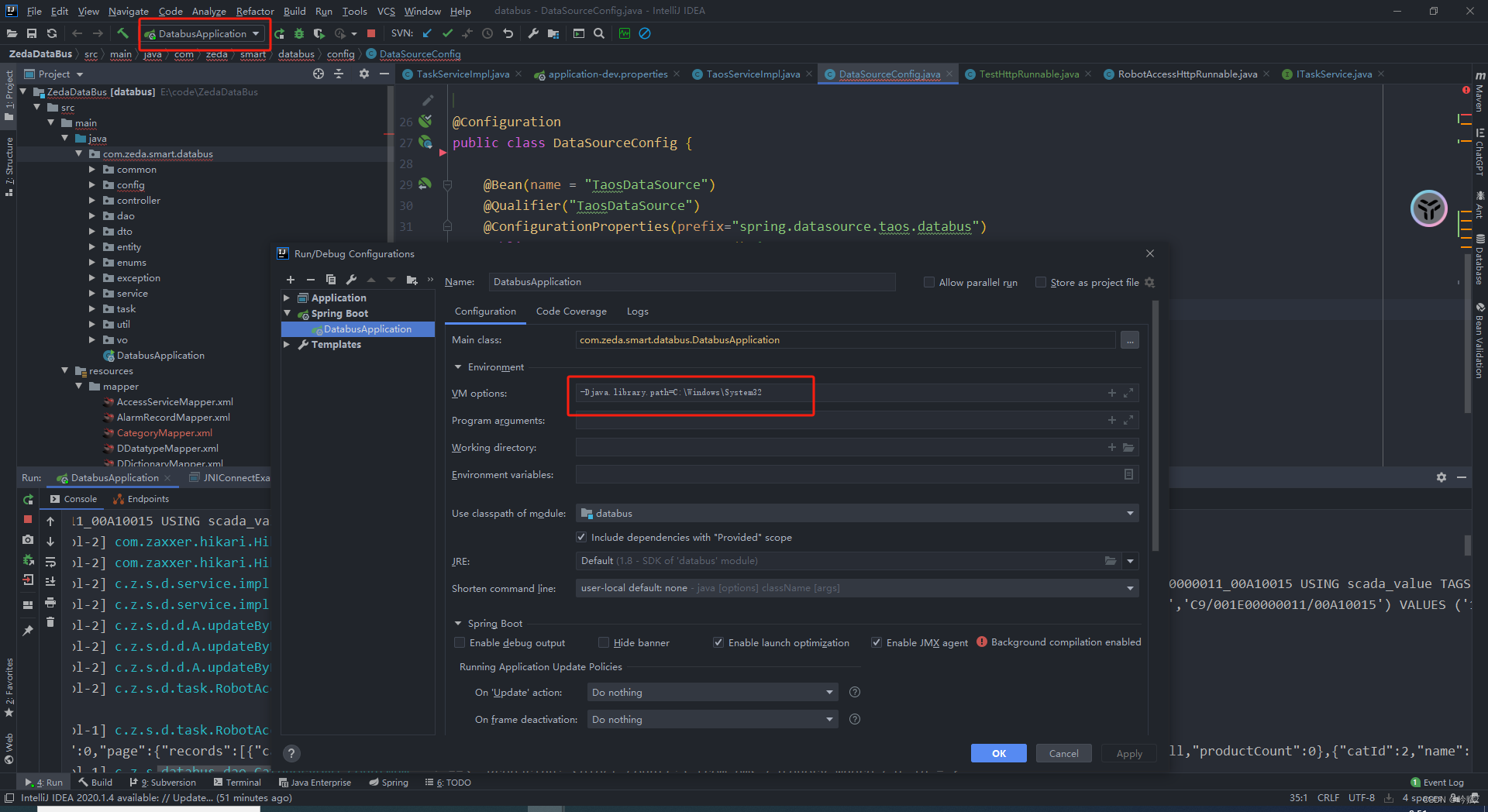The image size is (1488, 812).
Task: Click the Name input field
Action: tap(692, 282)
